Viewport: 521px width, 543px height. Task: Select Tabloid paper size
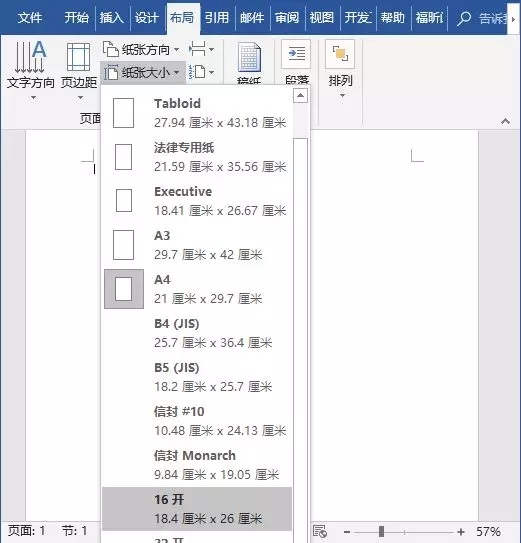[x=197, y=113]
